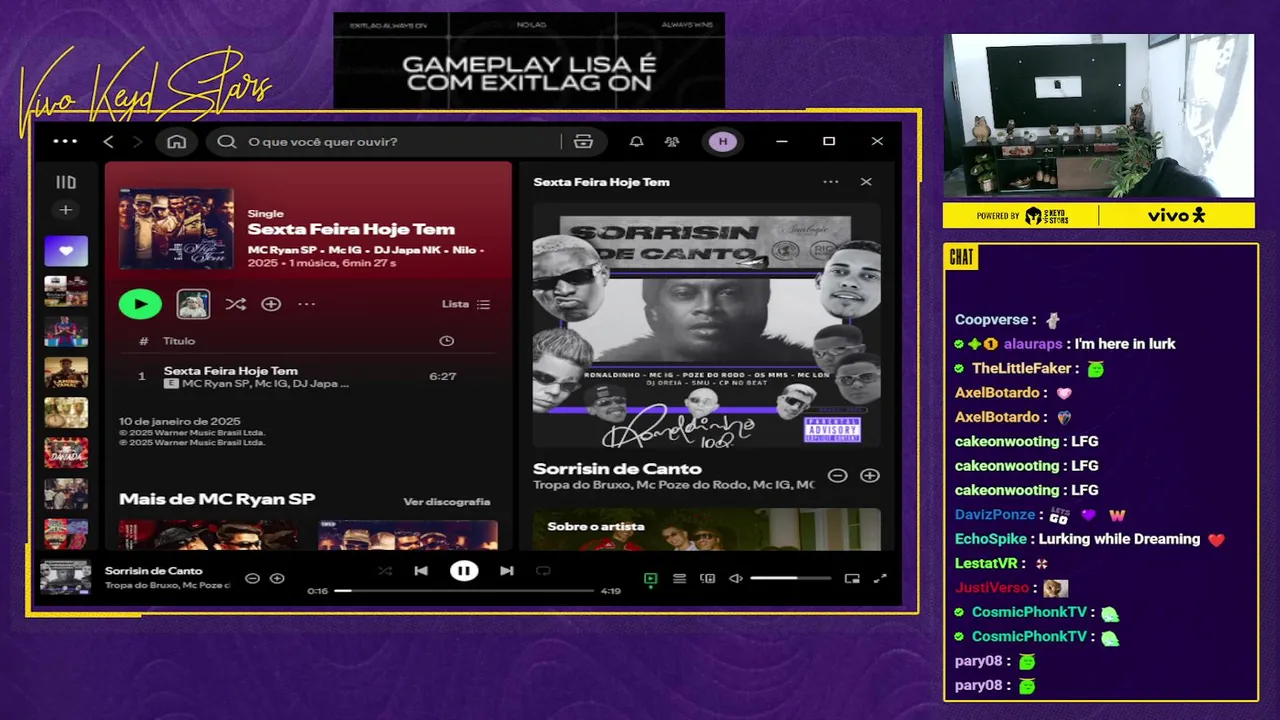Viewport: 1280px width, 720px height.
Task: Go back with the left arrow
Action: tap(109, 142)
